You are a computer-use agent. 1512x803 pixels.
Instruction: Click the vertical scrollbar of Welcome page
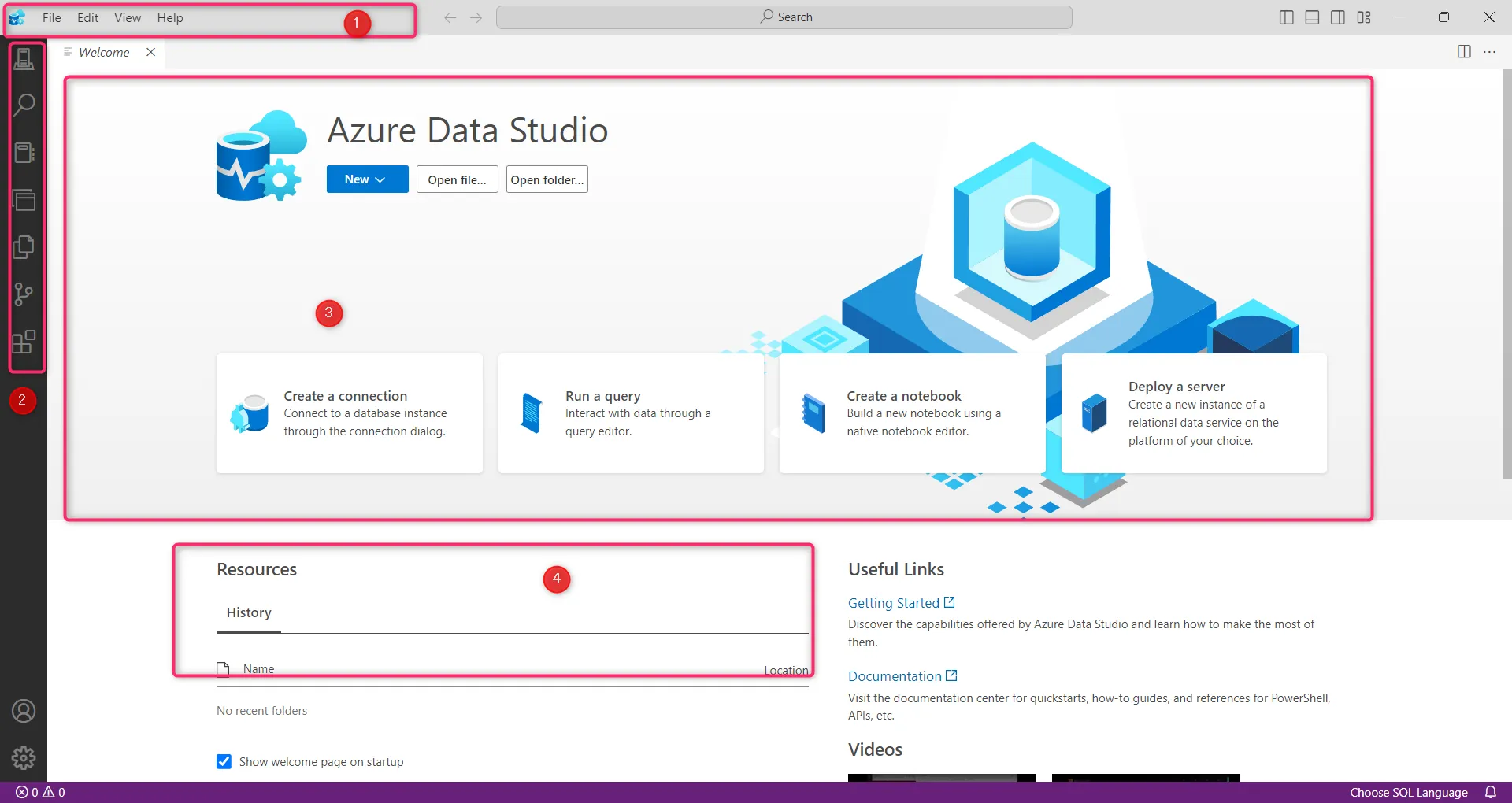click(x=1506, y=274)
